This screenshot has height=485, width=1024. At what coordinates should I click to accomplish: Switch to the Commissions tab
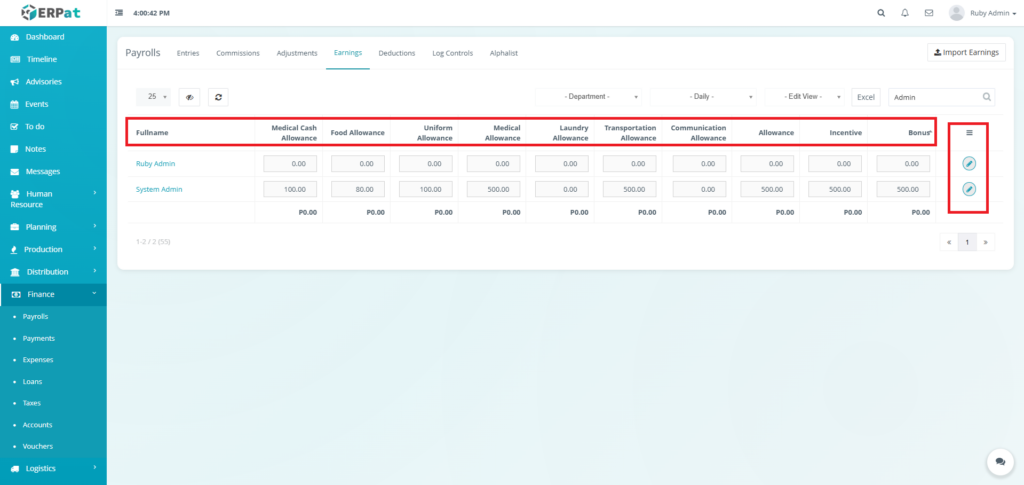[238, 53]
